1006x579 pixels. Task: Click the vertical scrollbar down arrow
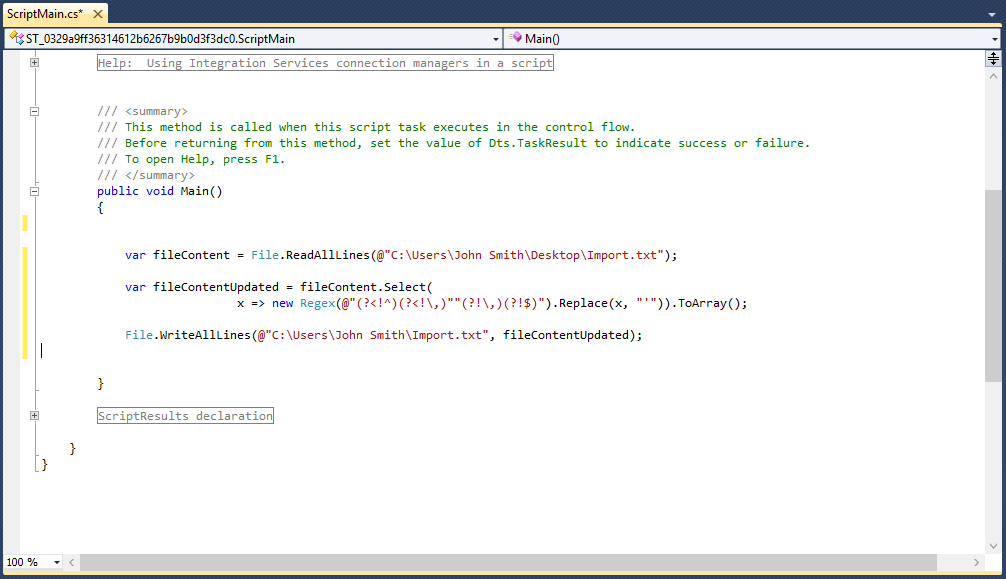[993, 546]
